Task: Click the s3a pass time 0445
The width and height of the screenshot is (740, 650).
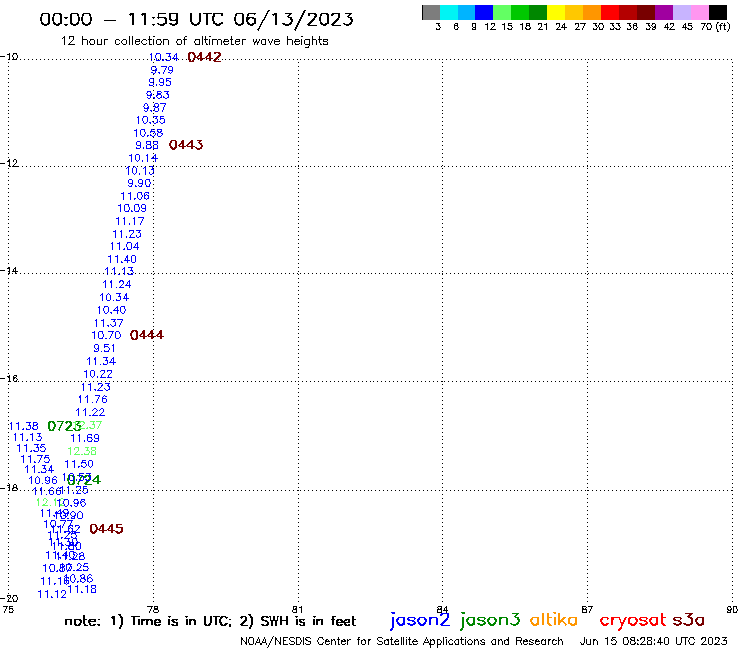Action: 106,529
